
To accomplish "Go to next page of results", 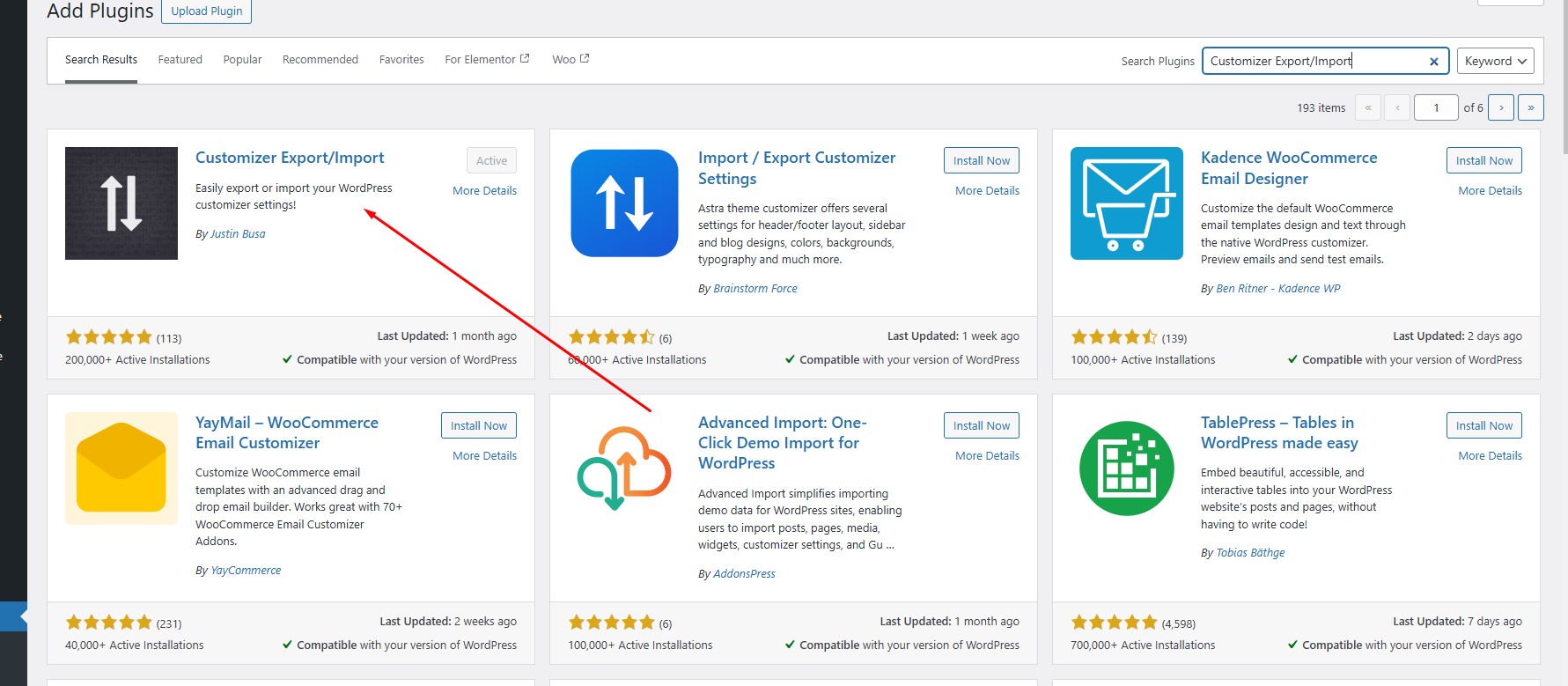I will (x=1501, y=107).
